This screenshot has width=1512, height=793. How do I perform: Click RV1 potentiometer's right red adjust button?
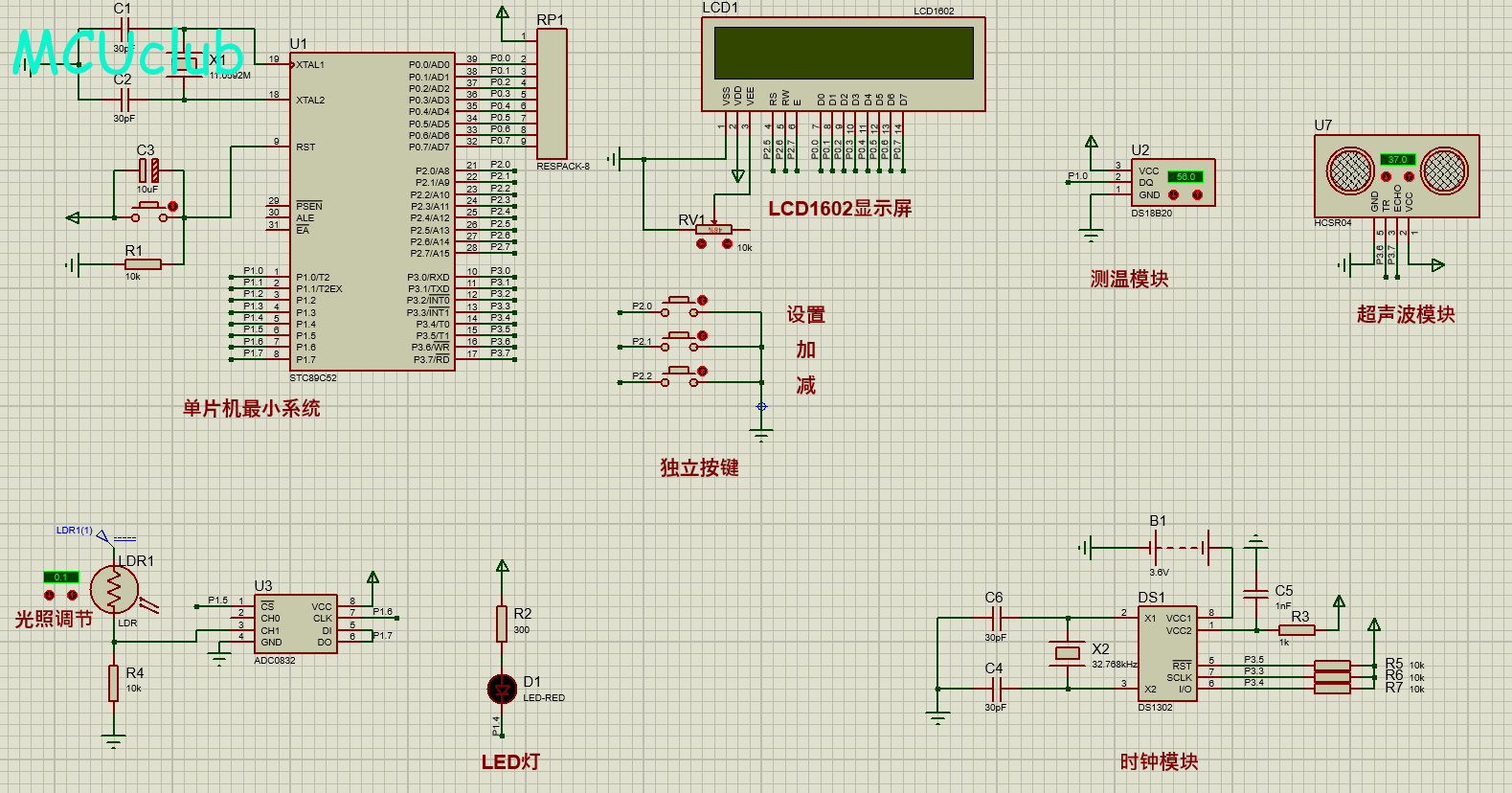click(727, 244)
